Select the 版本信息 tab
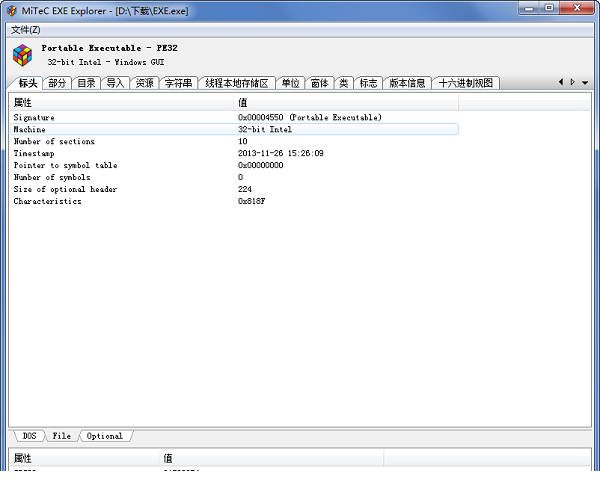600x489 pixels. coord(408,83)
